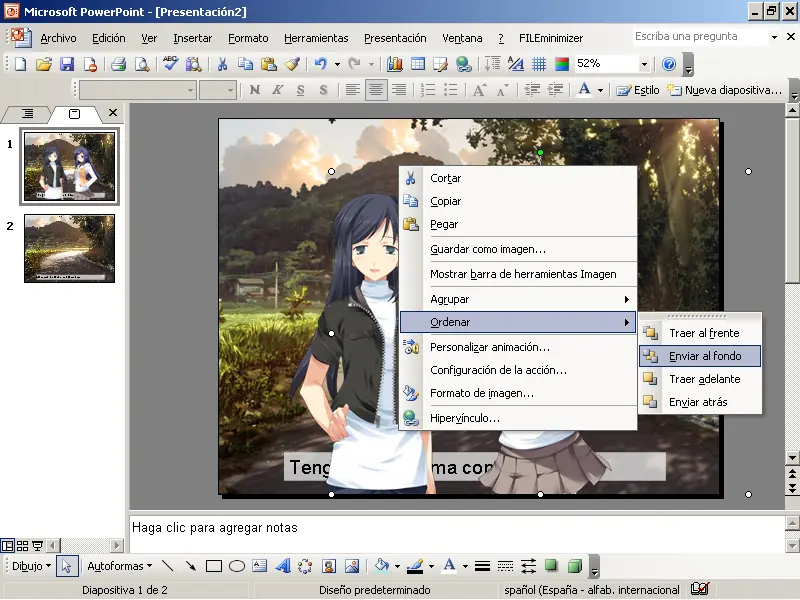The image size is (800, 600).
Task: Open the Autoformas dropdown menu
Action: point(115,566)
